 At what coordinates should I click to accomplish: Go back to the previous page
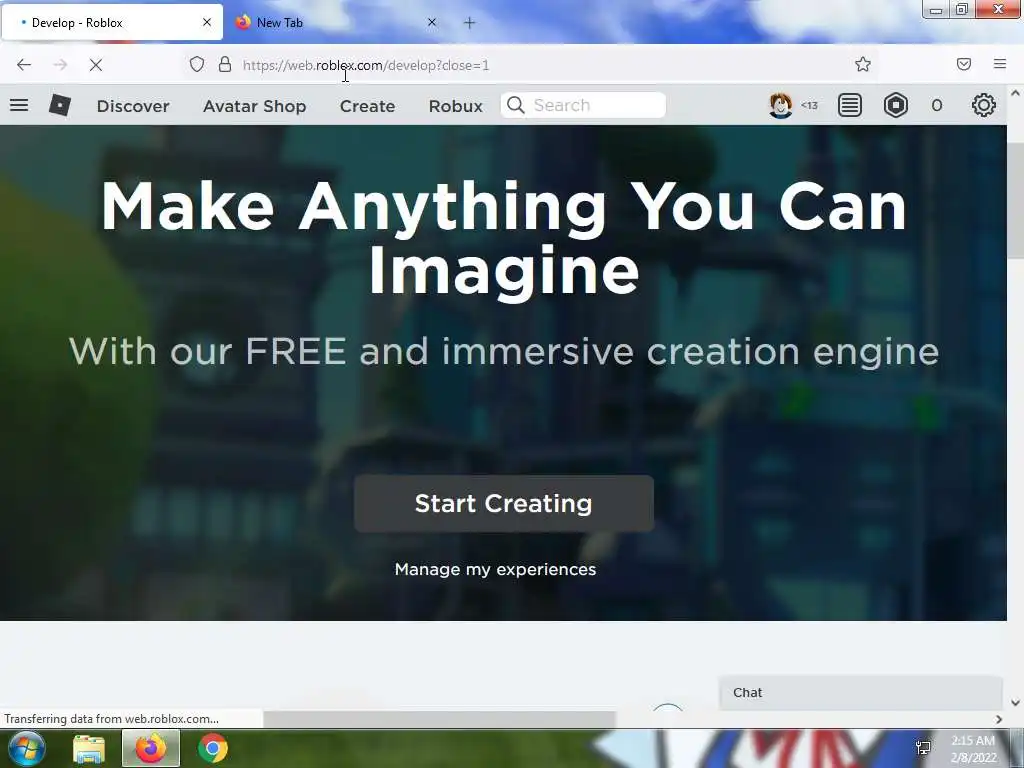pos(24,65)
